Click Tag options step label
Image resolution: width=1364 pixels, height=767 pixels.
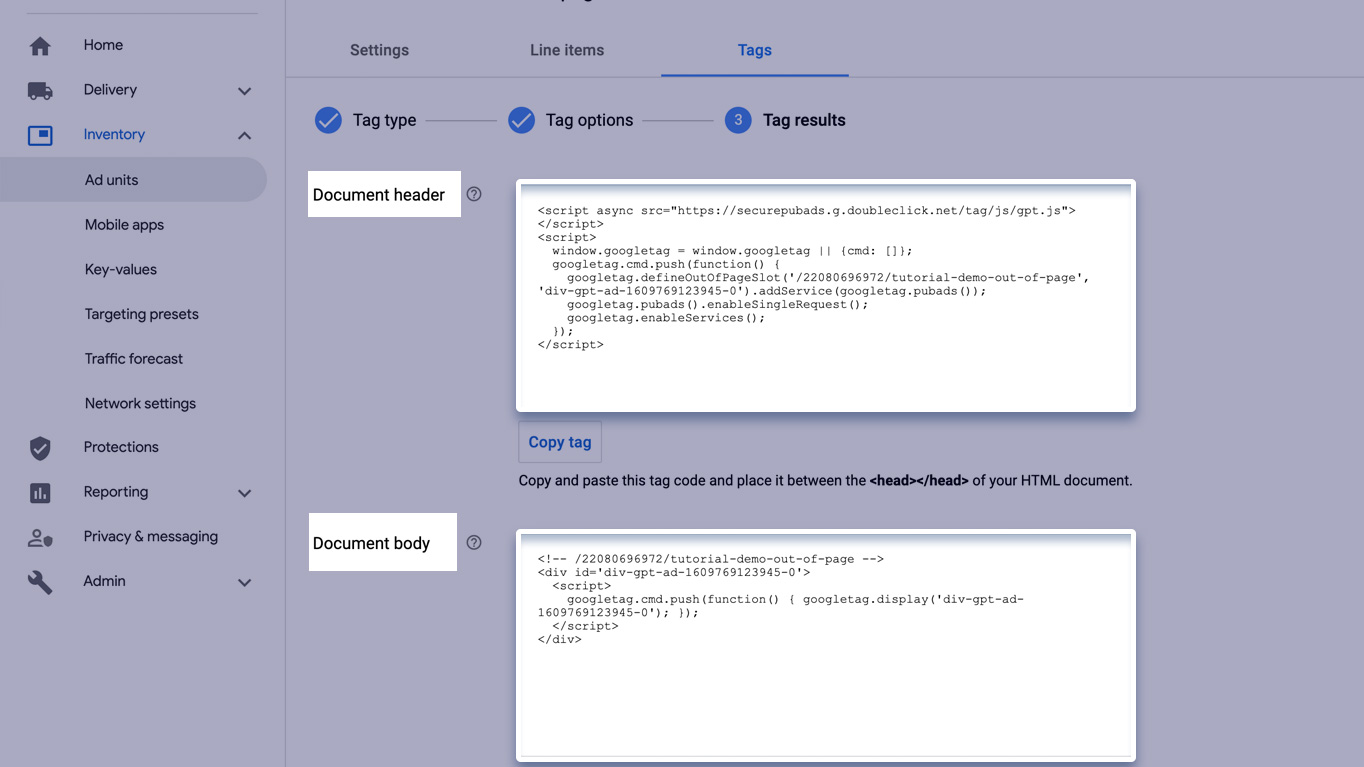click(x=589, y=120)
